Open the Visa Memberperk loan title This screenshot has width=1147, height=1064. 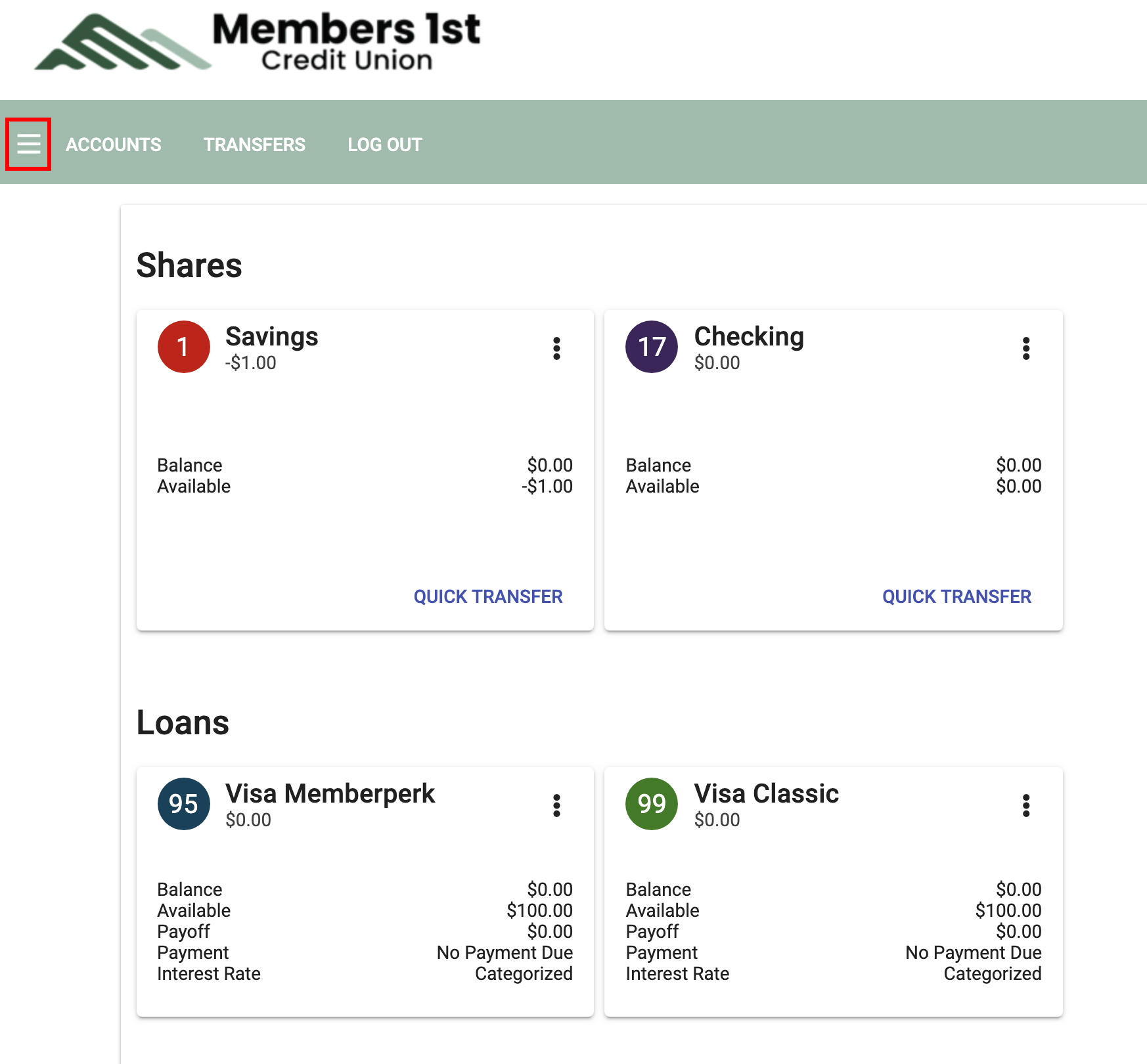(330, 793)
